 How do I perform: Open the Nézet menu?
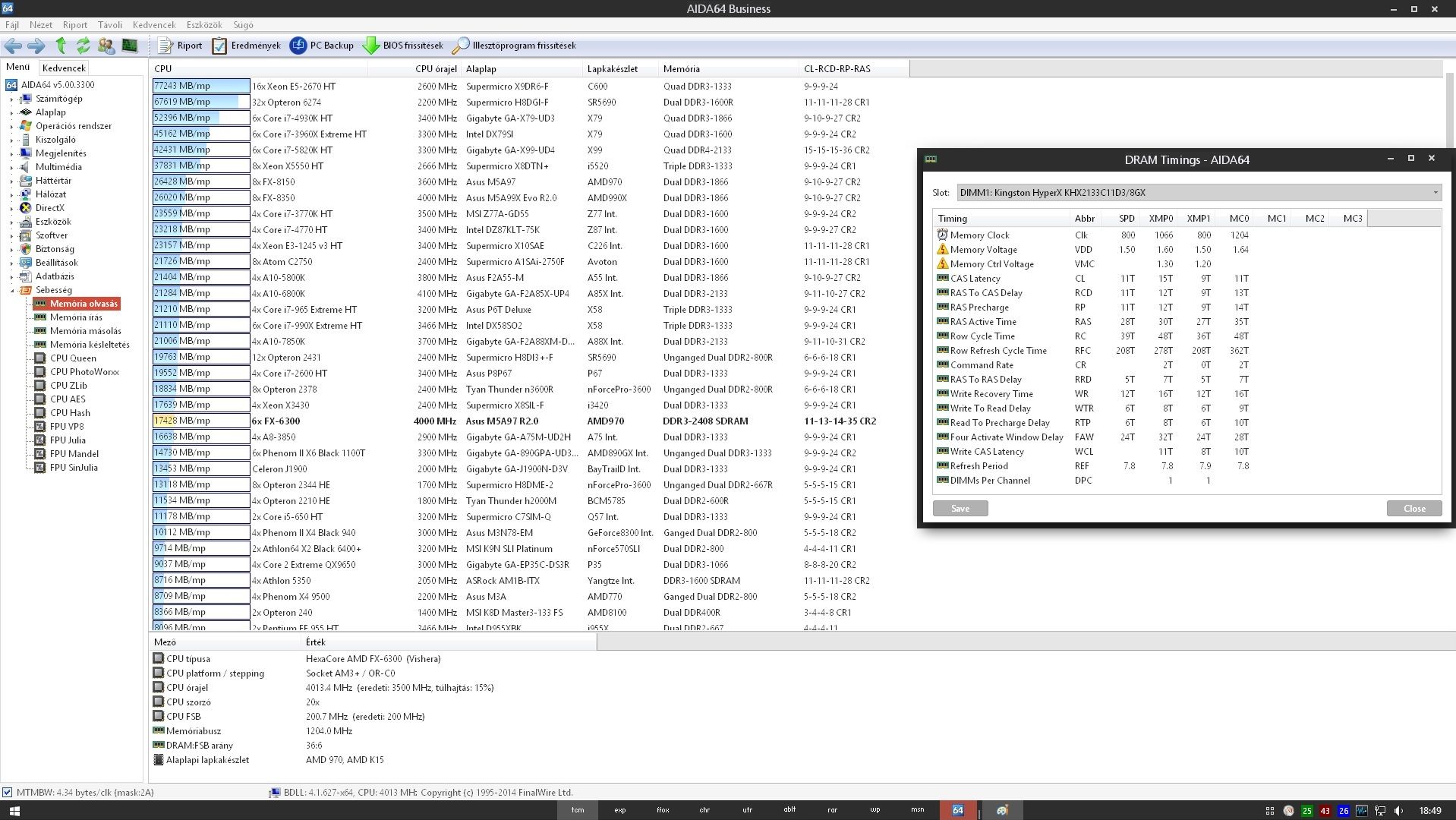pyautogui.click(x=41, y=25)
